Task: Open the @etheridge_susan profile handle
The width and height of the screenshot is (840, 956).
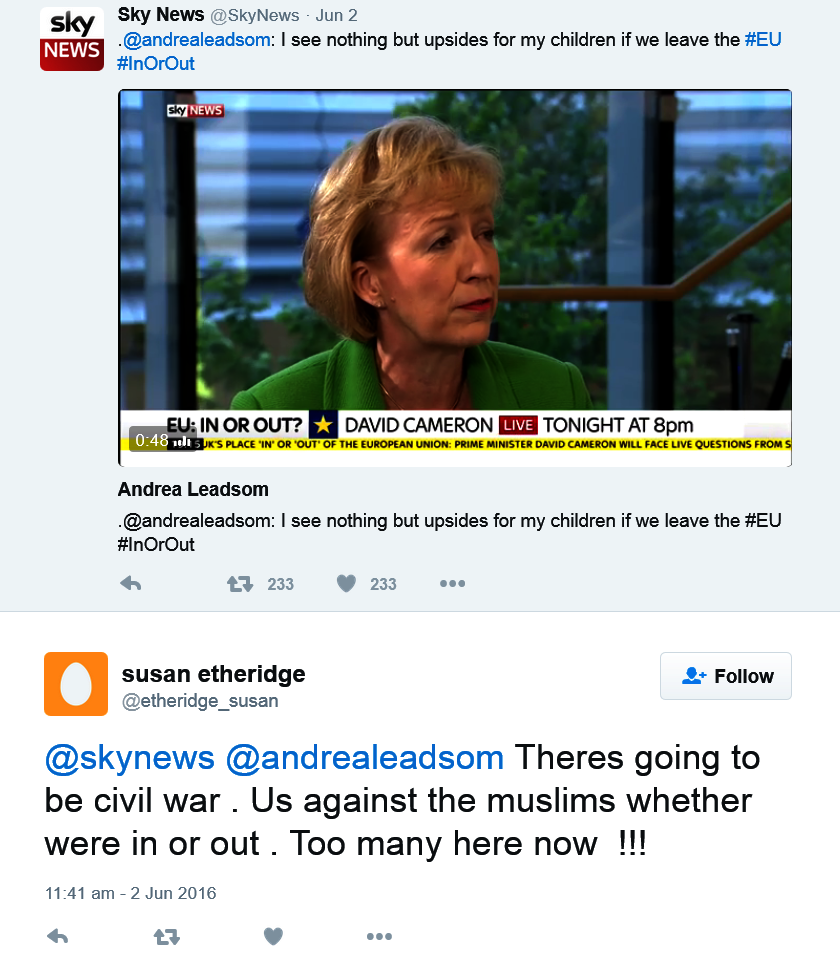Action: tap(200, 701)
